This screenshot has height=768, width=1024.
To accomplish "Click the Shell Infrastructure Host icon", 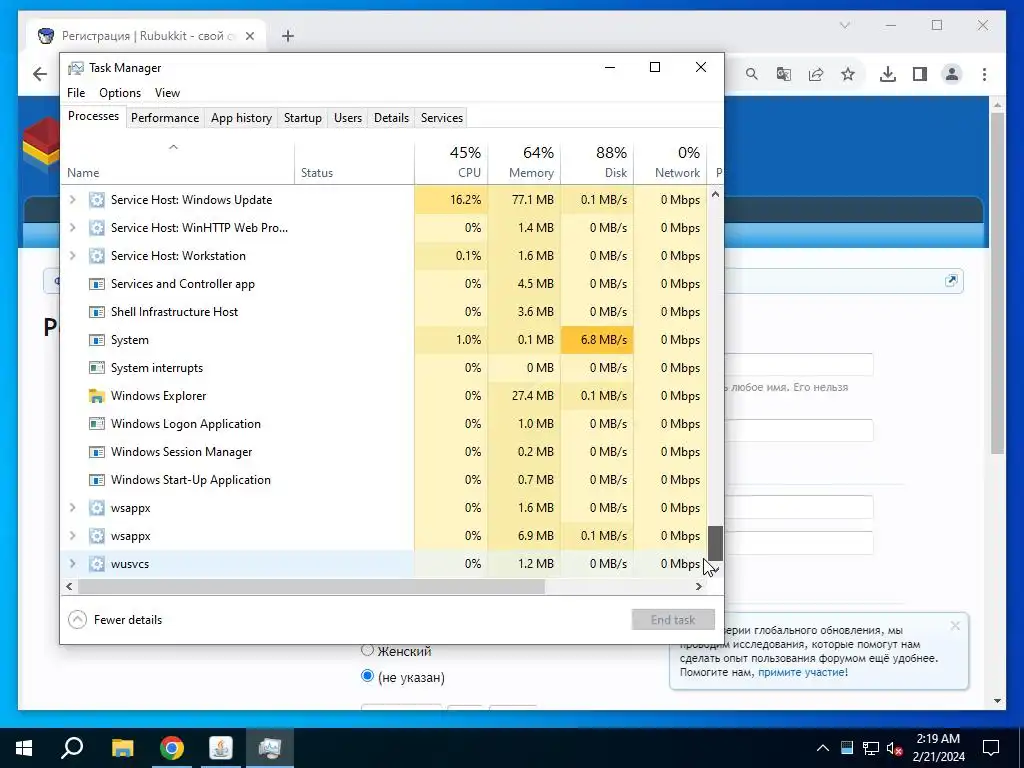I will 97,312.
